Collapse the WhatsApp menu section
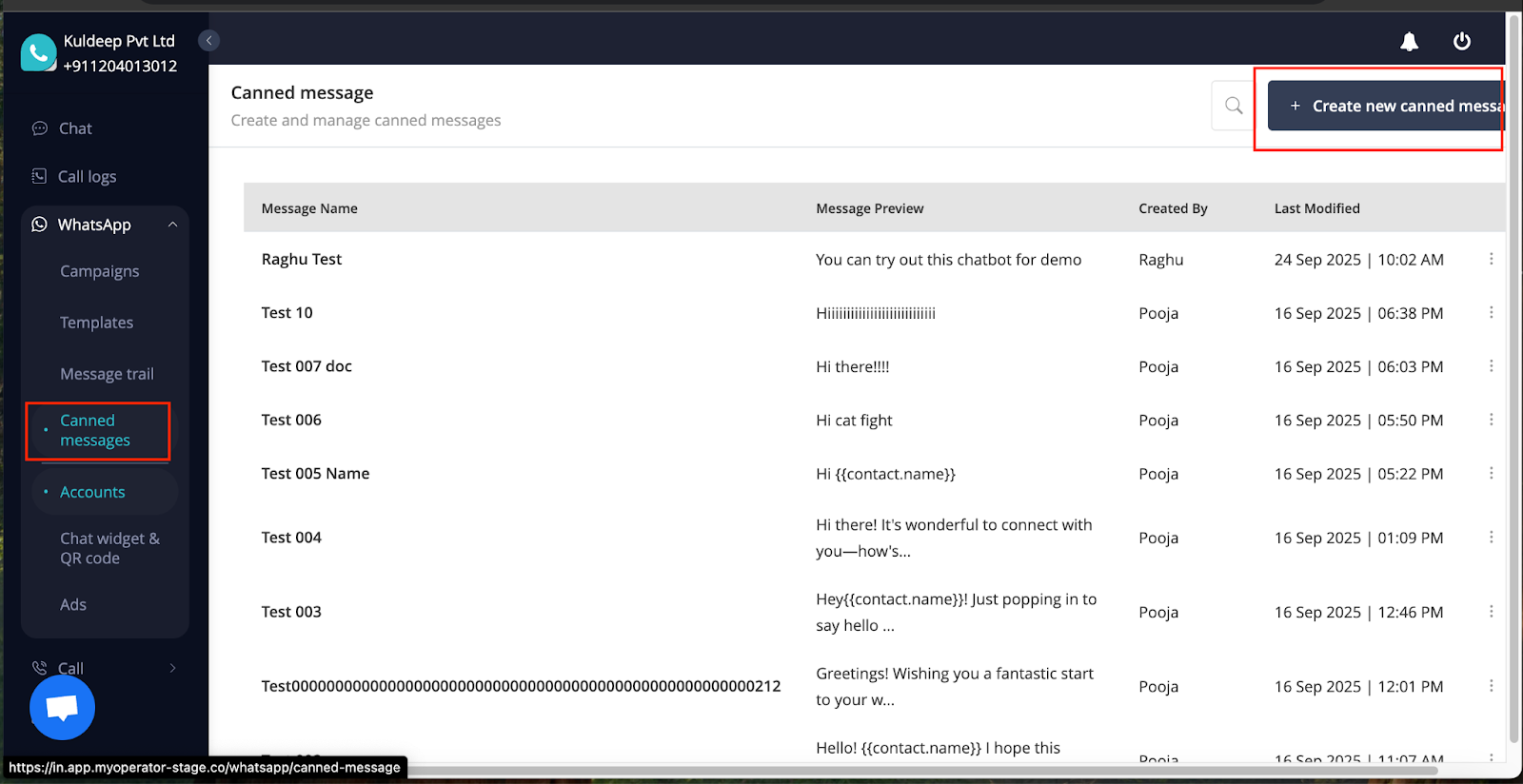Viewport: 1523px width, 784px height. click(172, 225)
